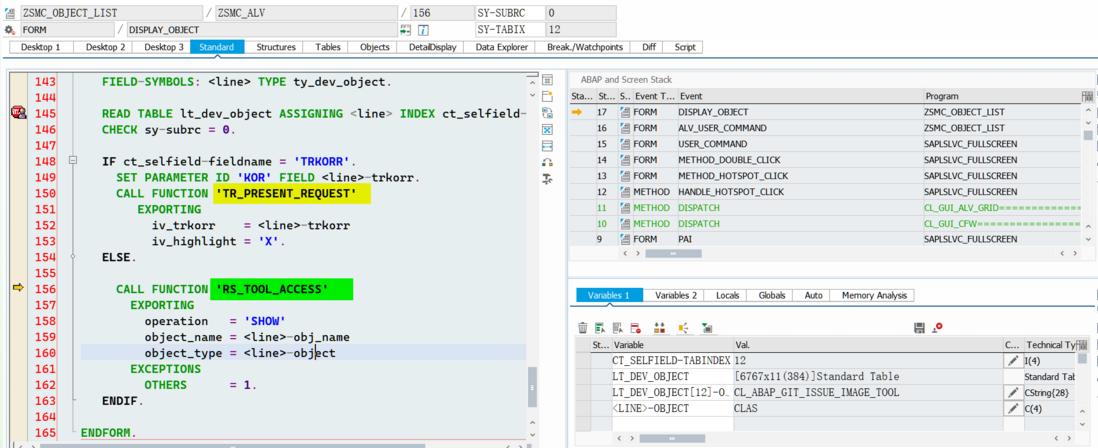The height and width of the screenshot is (448, 1098).
Task: Click the red-squares icon in Variables toolbar
Action: pos(659,328)
